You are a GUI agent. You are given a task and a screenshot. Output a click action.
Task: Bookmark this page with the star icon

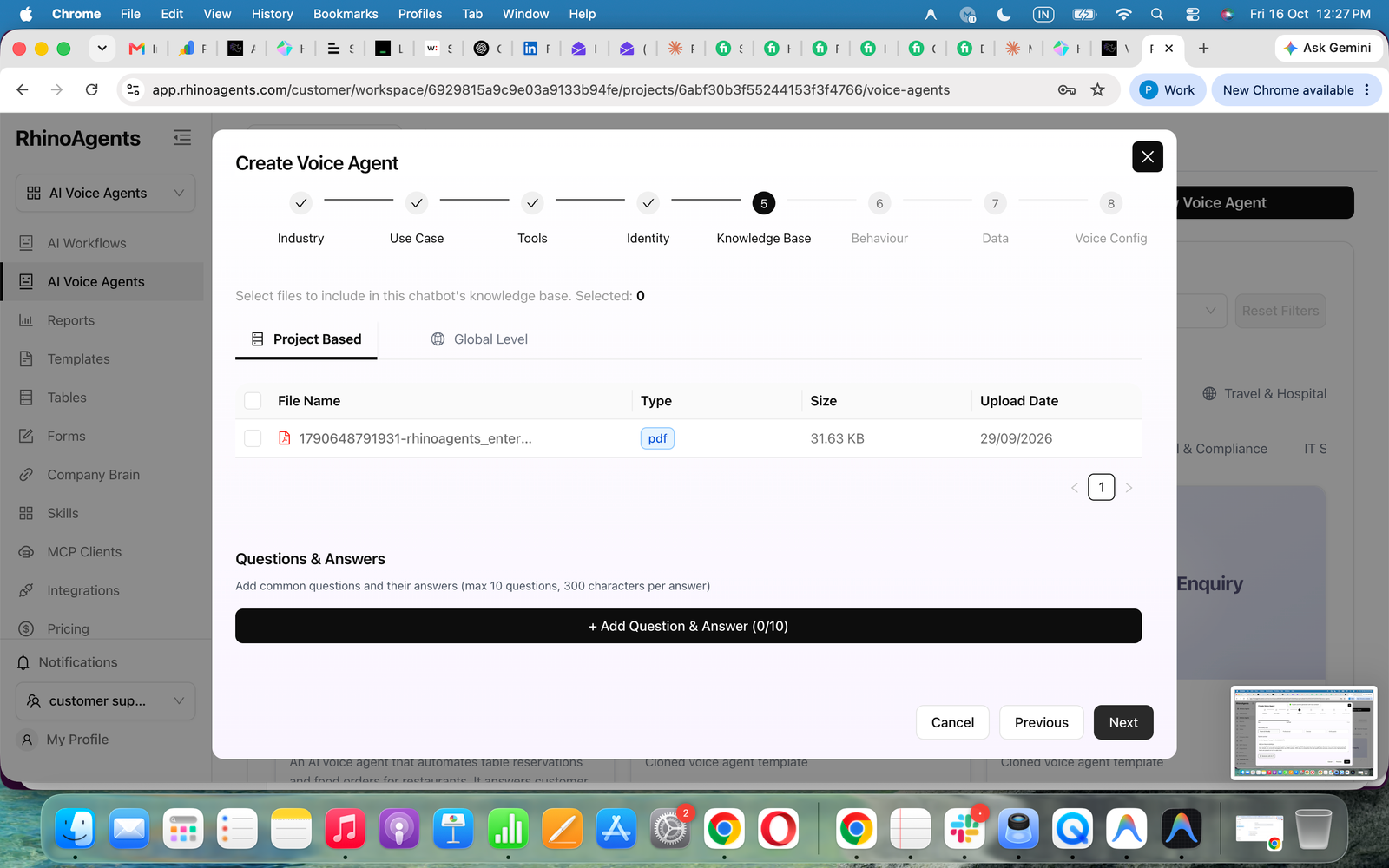tap(1097, 89)
